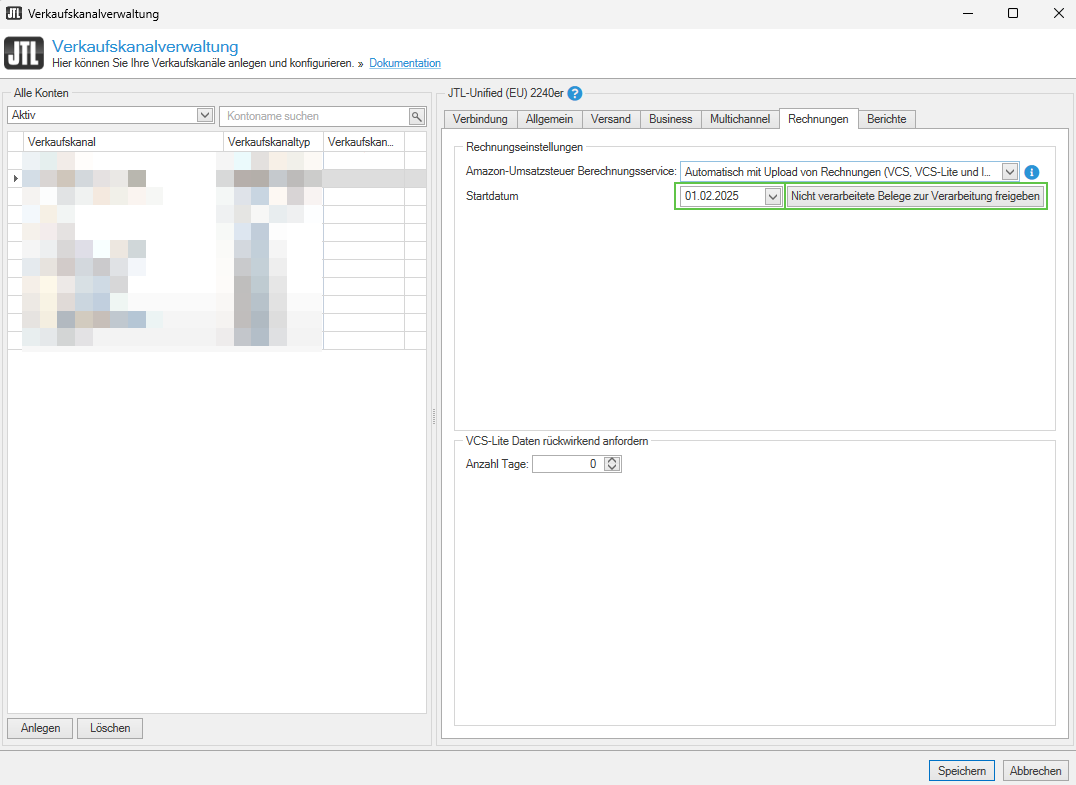Click the Anzahl Tage spinner arrows

click(613, 464)
